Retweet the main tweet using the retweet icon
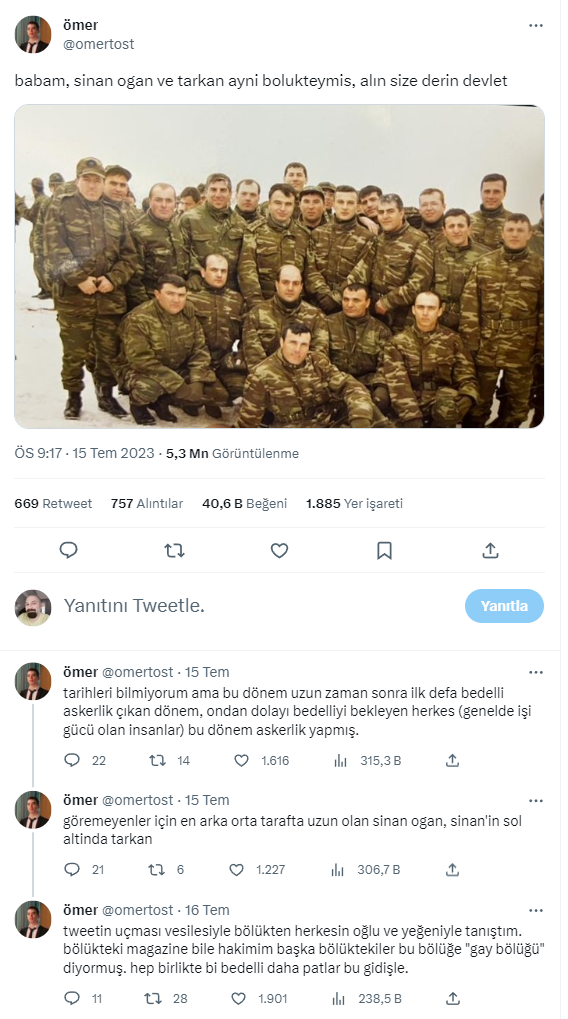 [174, 550]
